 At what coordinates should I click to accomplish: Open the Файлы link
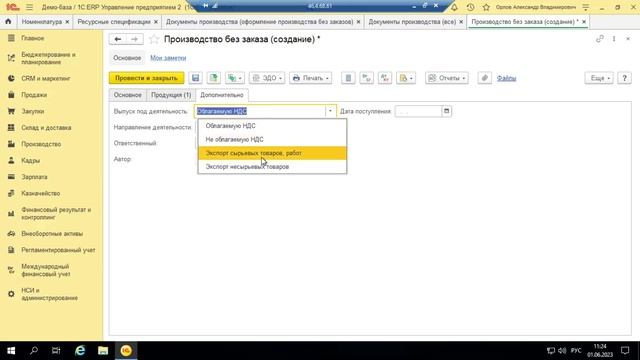(506, 78)
